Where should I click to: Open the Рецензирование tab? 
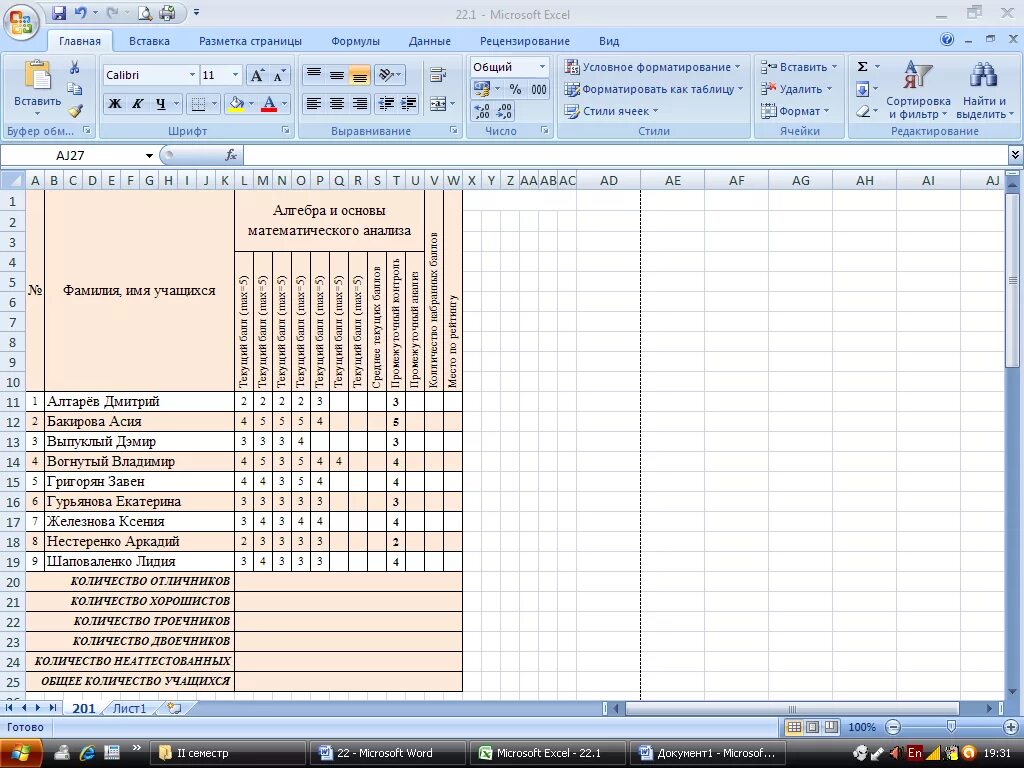(524, 41)
